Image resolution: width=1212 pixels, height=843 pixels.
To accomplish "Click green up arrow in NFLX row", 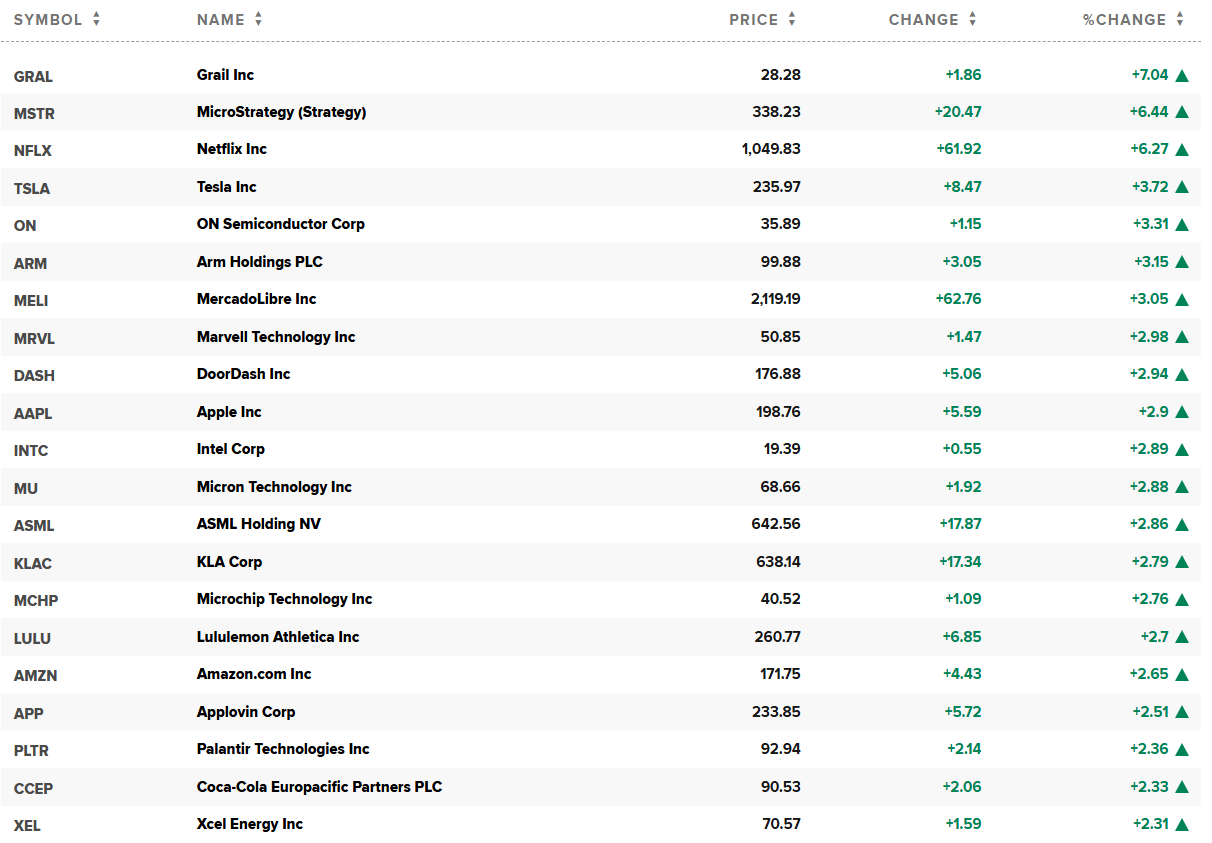I will [1182, 150].
